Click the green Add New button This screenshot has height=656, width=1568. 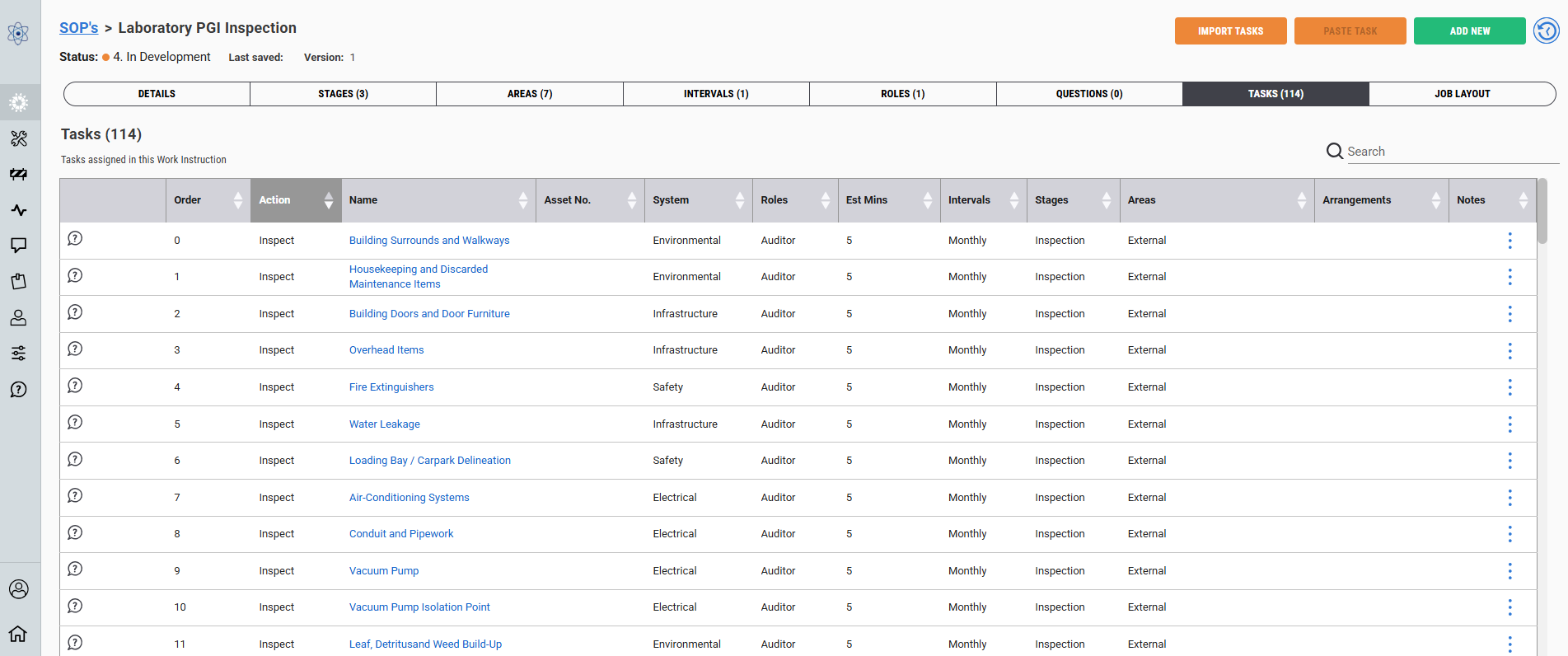pos(1469,31)
